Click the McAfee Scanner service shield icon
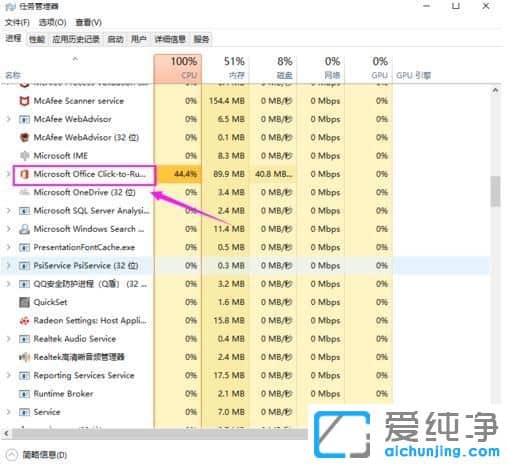This screenshot has width=508, height=464. 24,101
